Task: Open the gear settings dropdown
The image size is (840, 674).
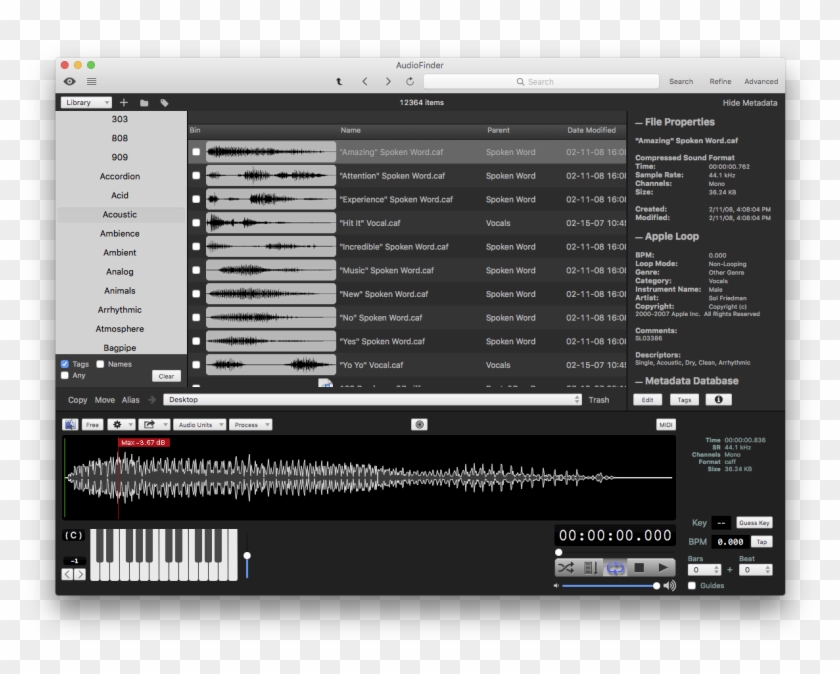Action: pyautogui.click(x=121, y=424)
